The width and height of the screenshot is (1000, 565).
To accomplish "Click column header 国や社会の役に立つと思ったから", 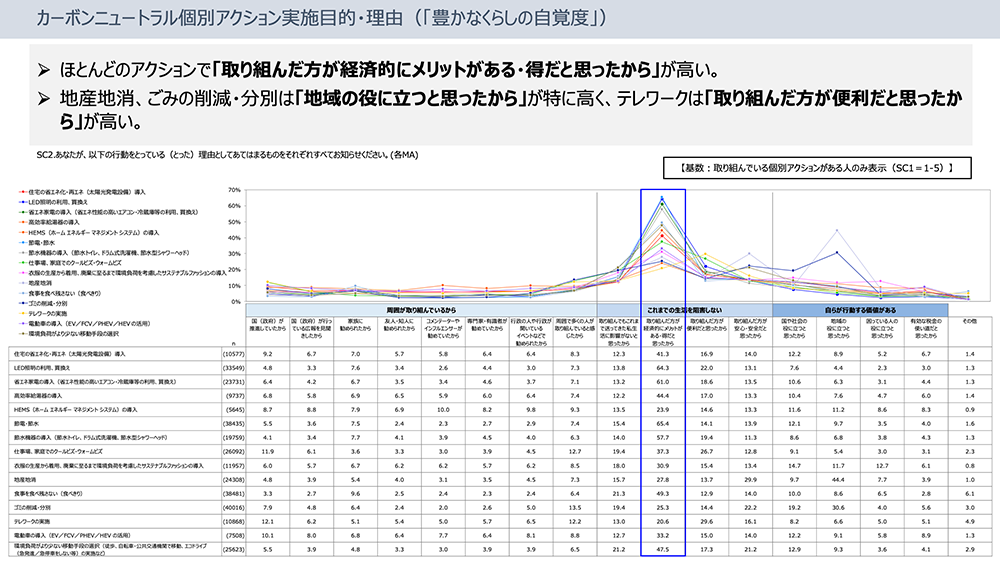I will (794, 328).
